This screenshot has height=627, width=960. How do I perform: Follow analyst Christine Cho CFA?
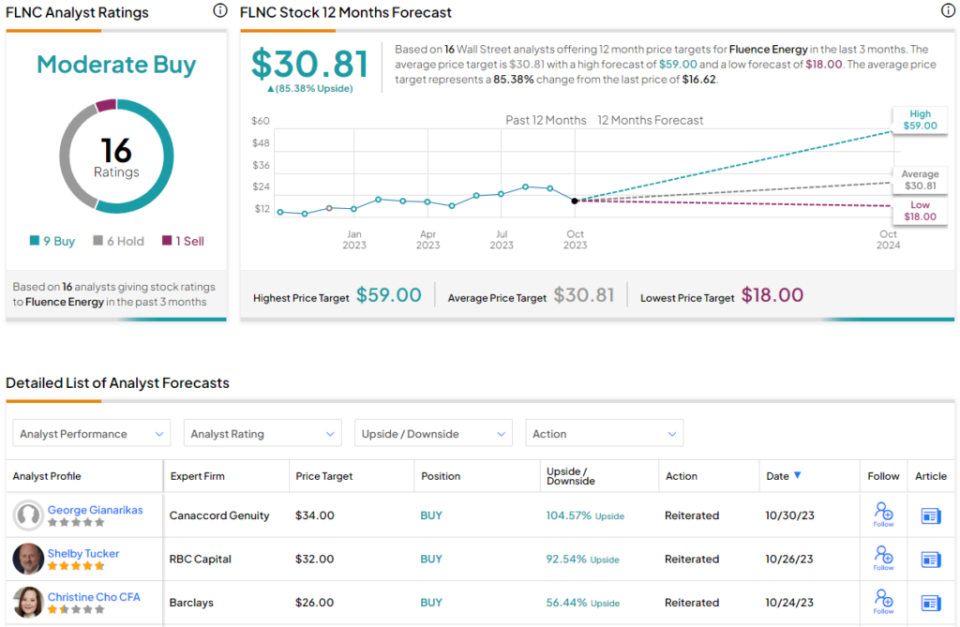[883, 602]
